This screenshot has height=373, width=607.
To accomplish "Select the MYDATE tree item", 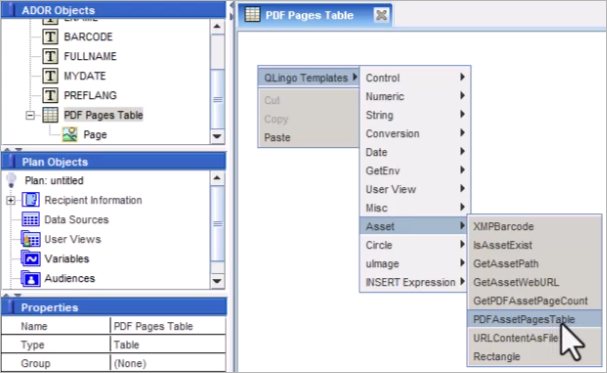I will click(85, 76).
